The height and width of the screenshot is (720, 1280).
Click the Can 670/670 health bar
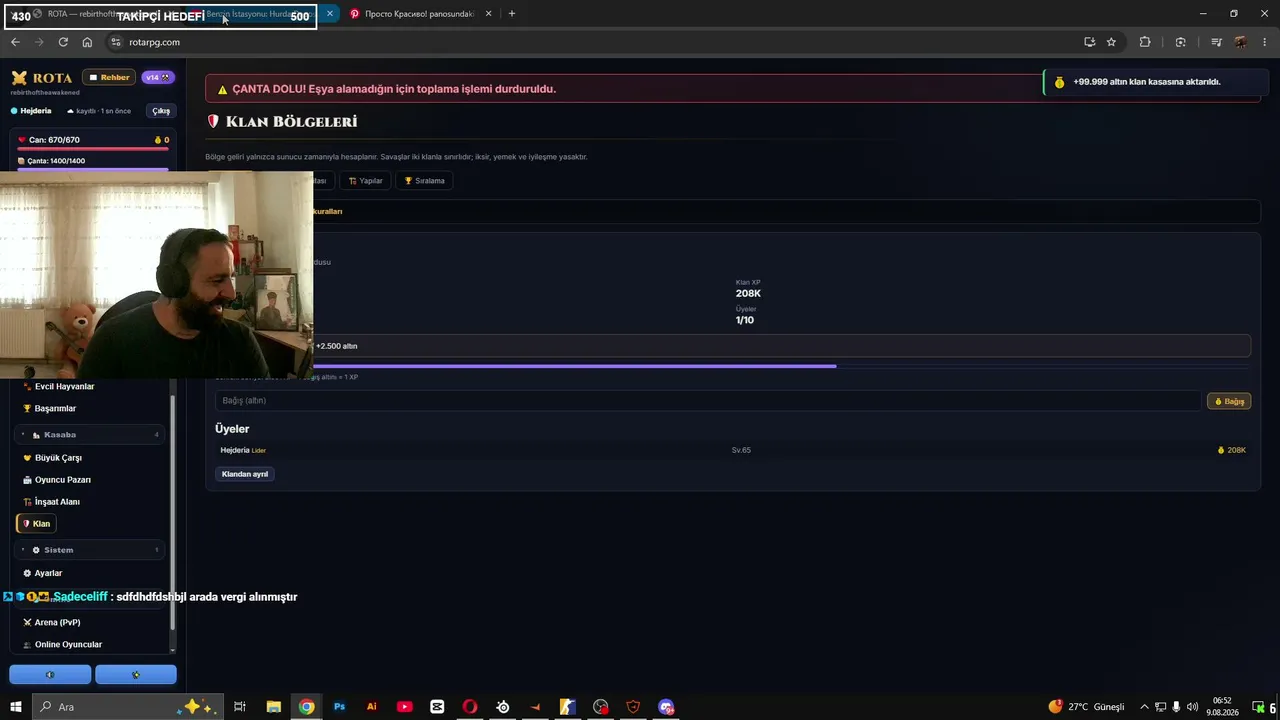click(93, 149)
